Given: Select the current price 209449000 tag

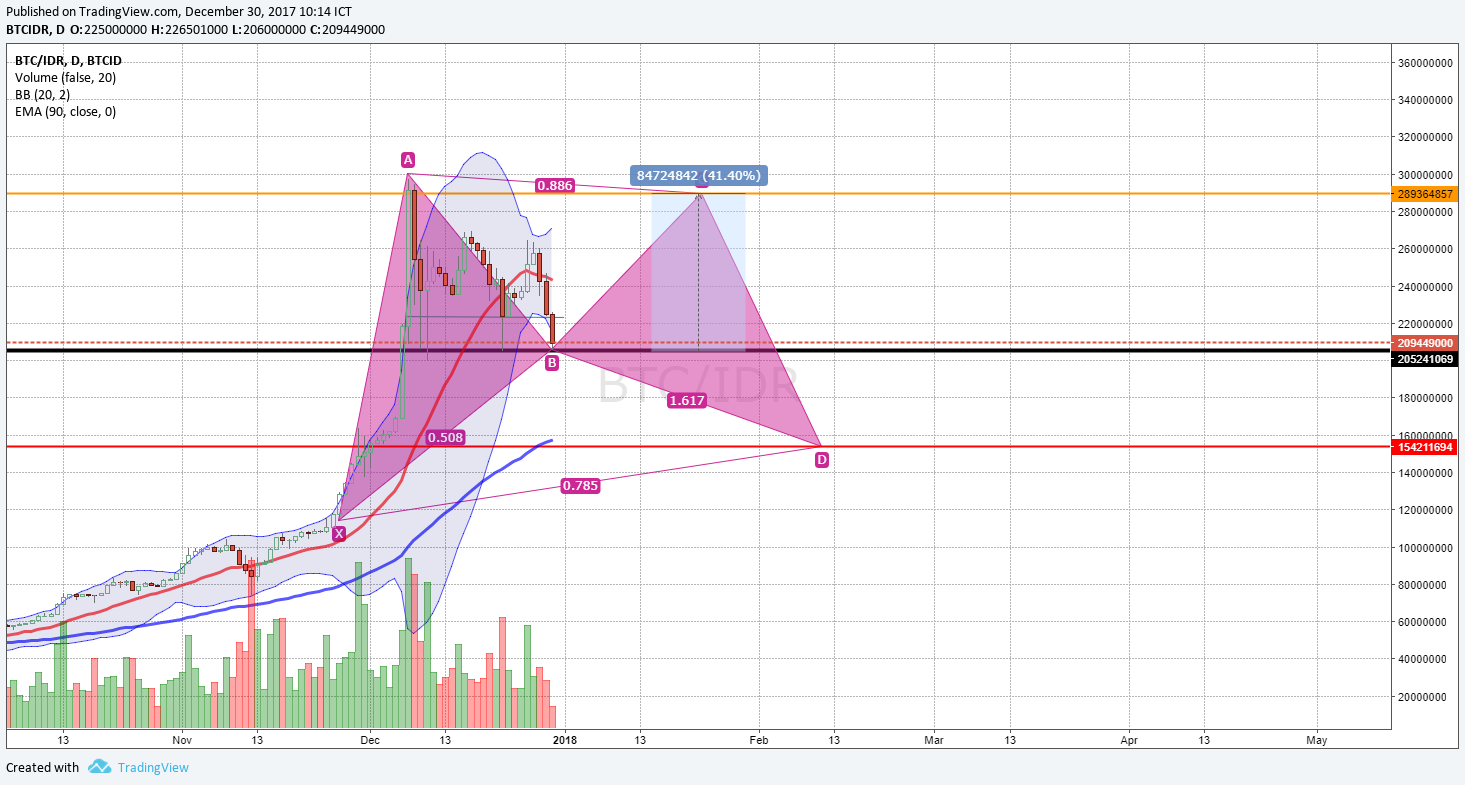Looking at the screenshot, I should tap(1424, 343).
